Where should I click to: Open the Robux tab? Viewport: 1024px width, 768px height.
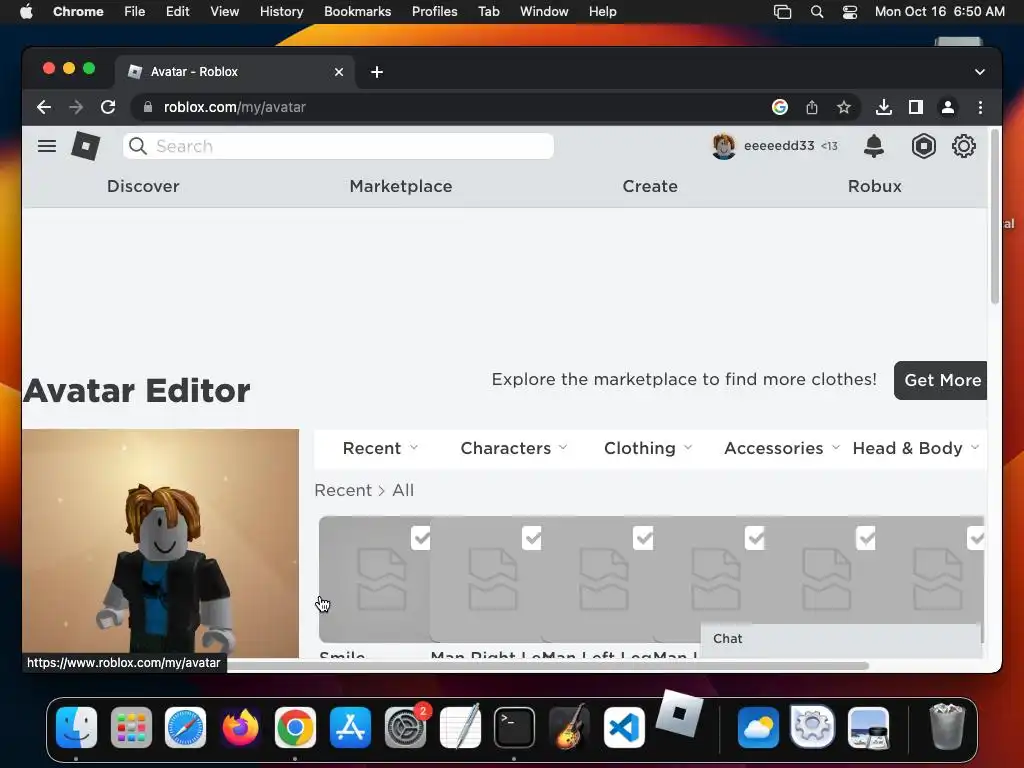pyautogui.click(x=874, y=186)
